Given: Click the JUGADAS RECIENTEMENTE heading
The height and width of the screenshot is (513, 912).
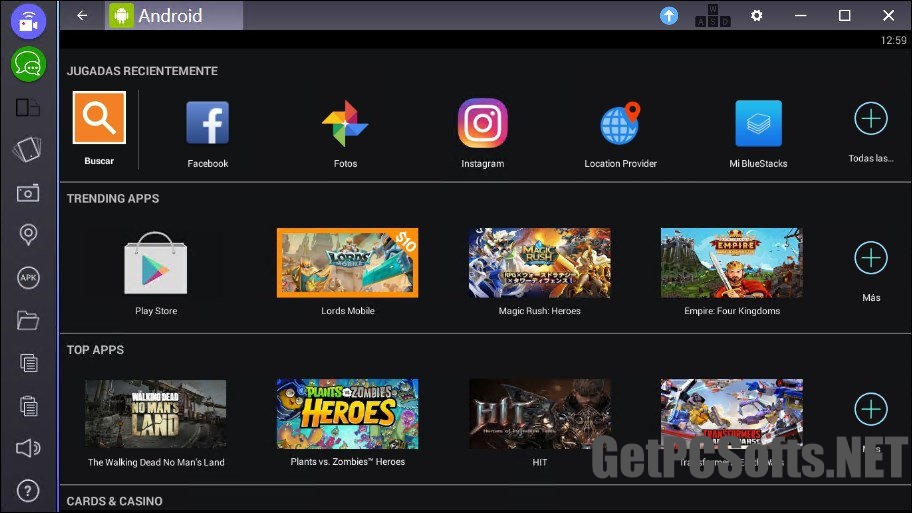Looking at the screenshot, I should (x=142, y=71).
